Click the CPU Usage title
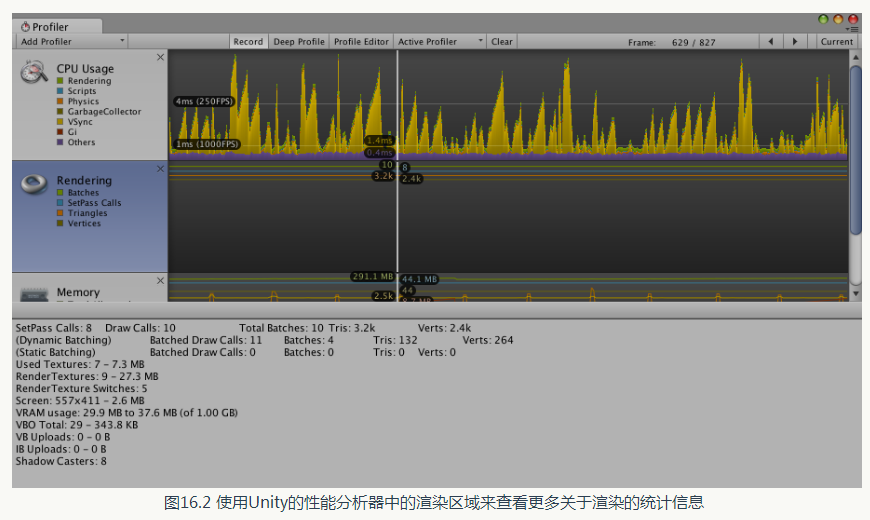 [x=85, y=69]
